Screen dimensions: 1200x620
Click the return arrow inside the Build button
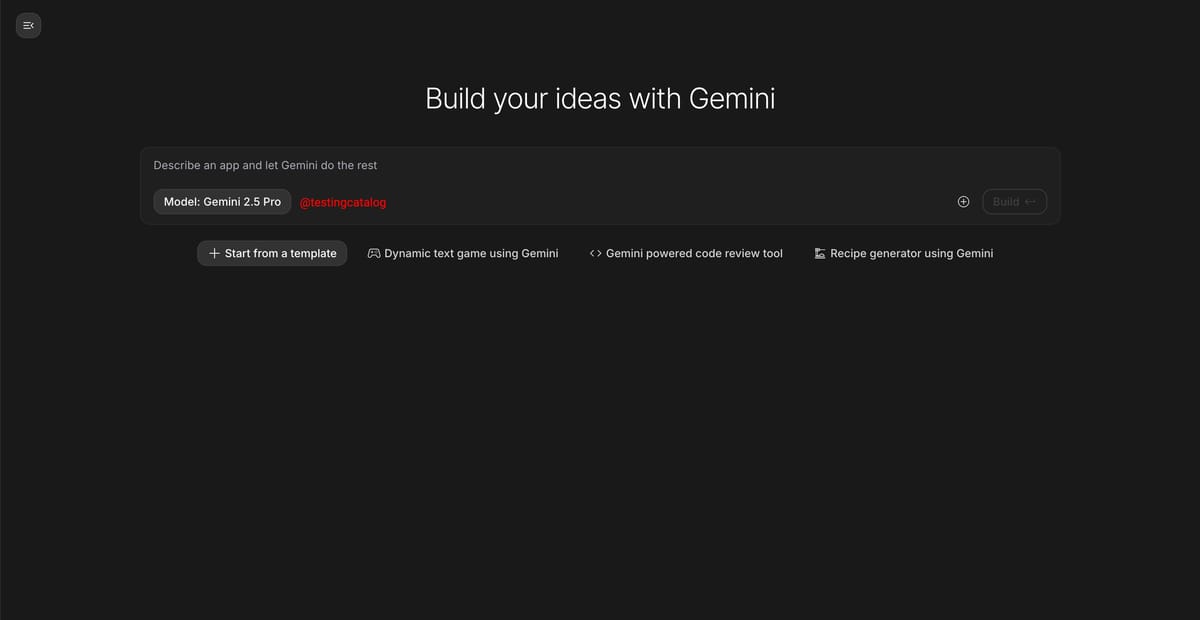click(1029, 201)
